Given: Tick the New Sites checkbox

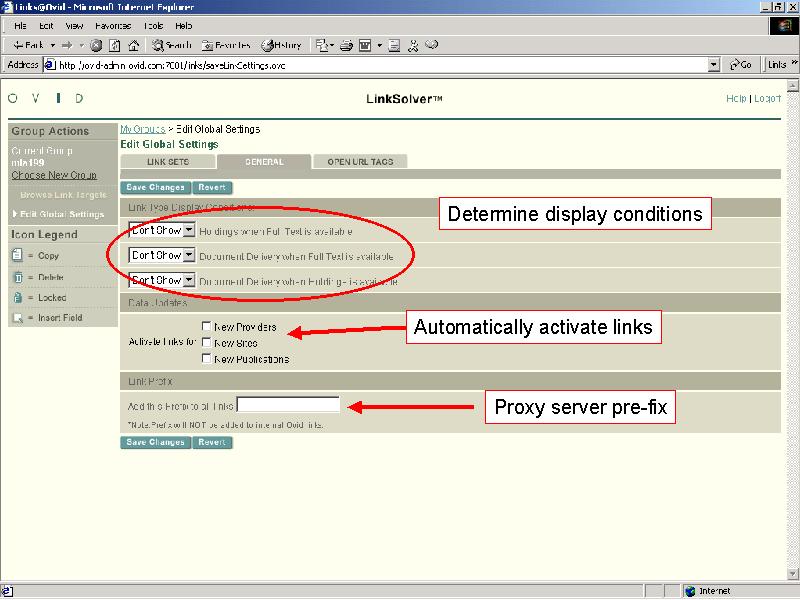Looking at the screenshot, I should click(x=207, y=342).
